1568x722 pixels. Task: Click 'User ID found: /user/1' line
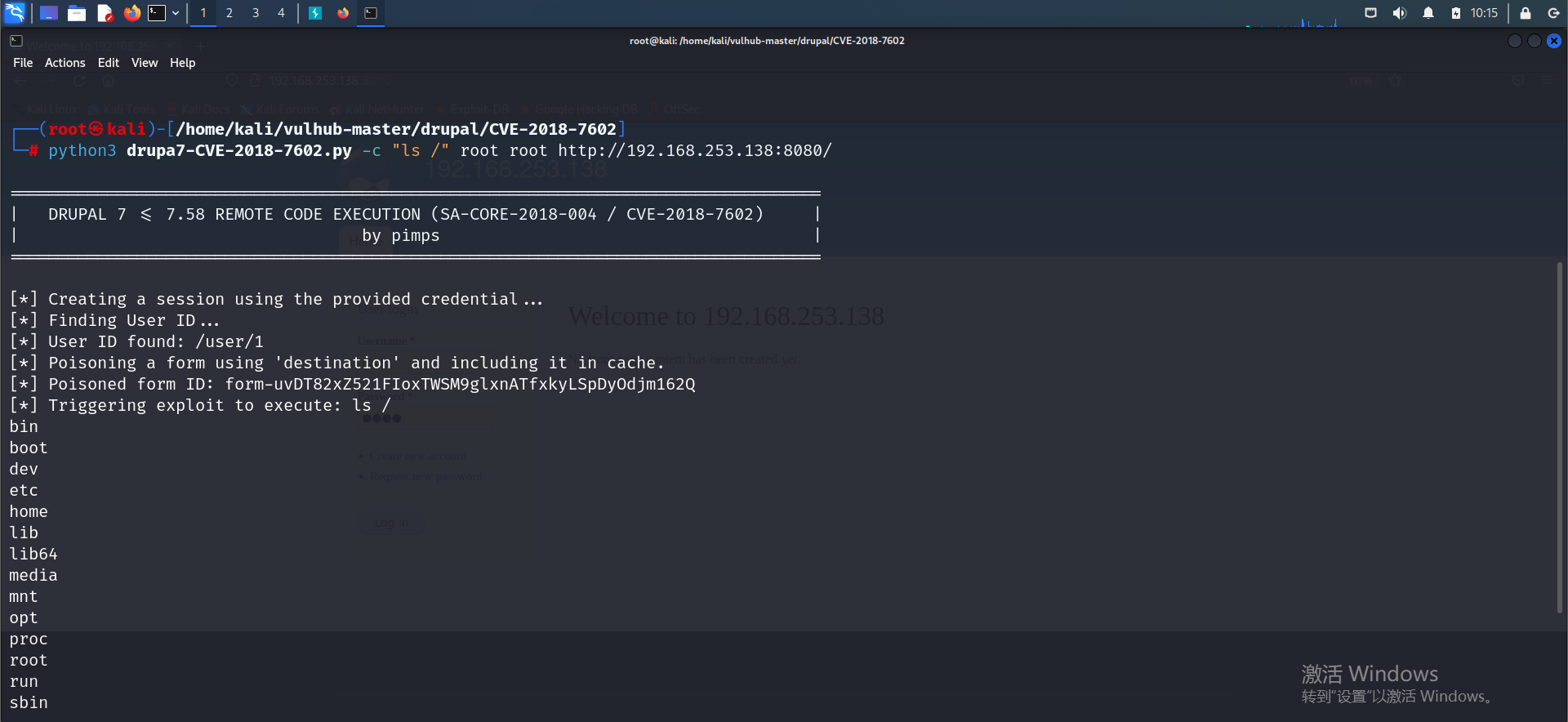click(136, 341)
